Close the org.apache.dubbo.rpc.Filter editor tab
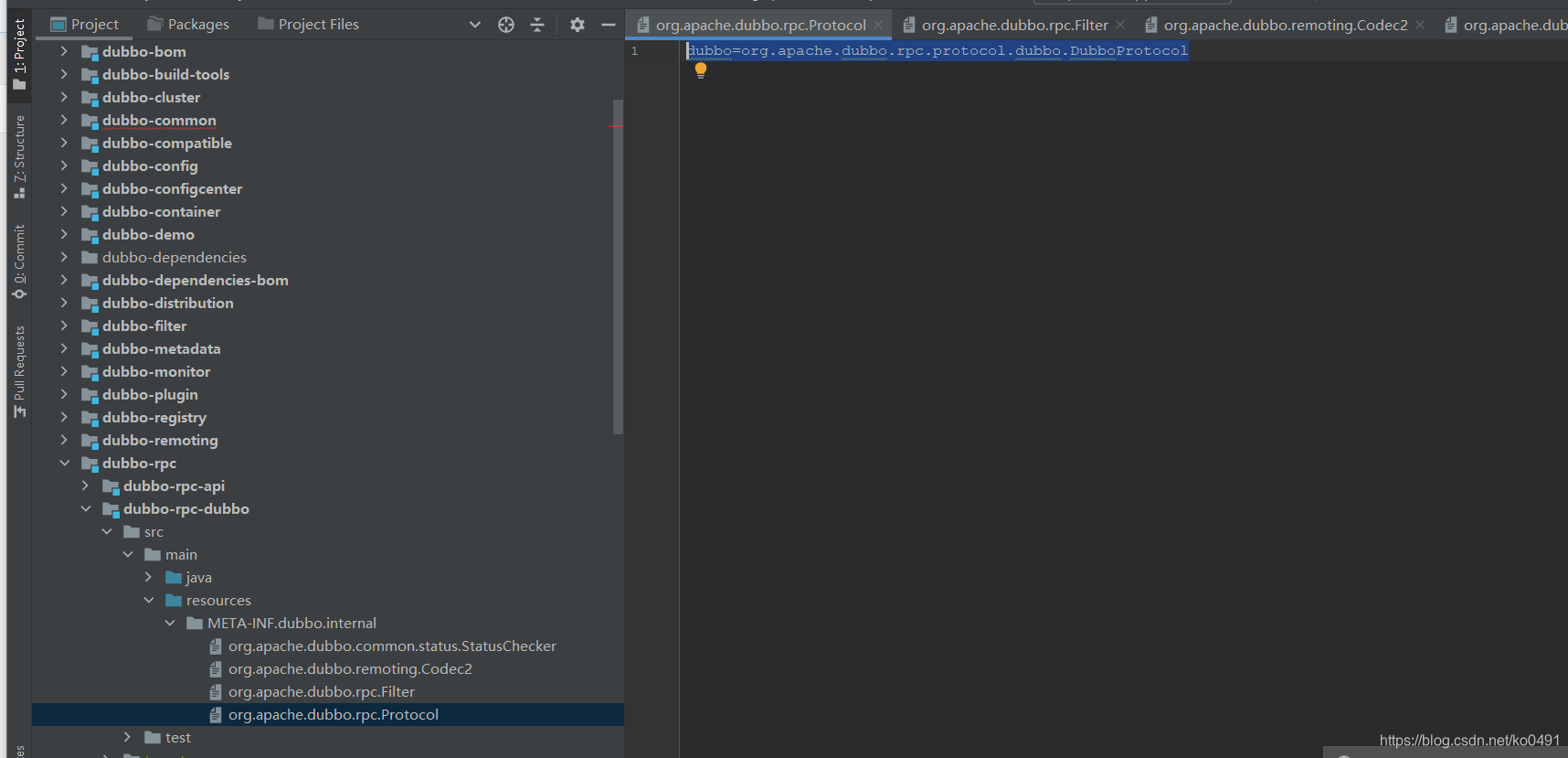This screenshot has width=1568, height=758. coord(1120,25)
